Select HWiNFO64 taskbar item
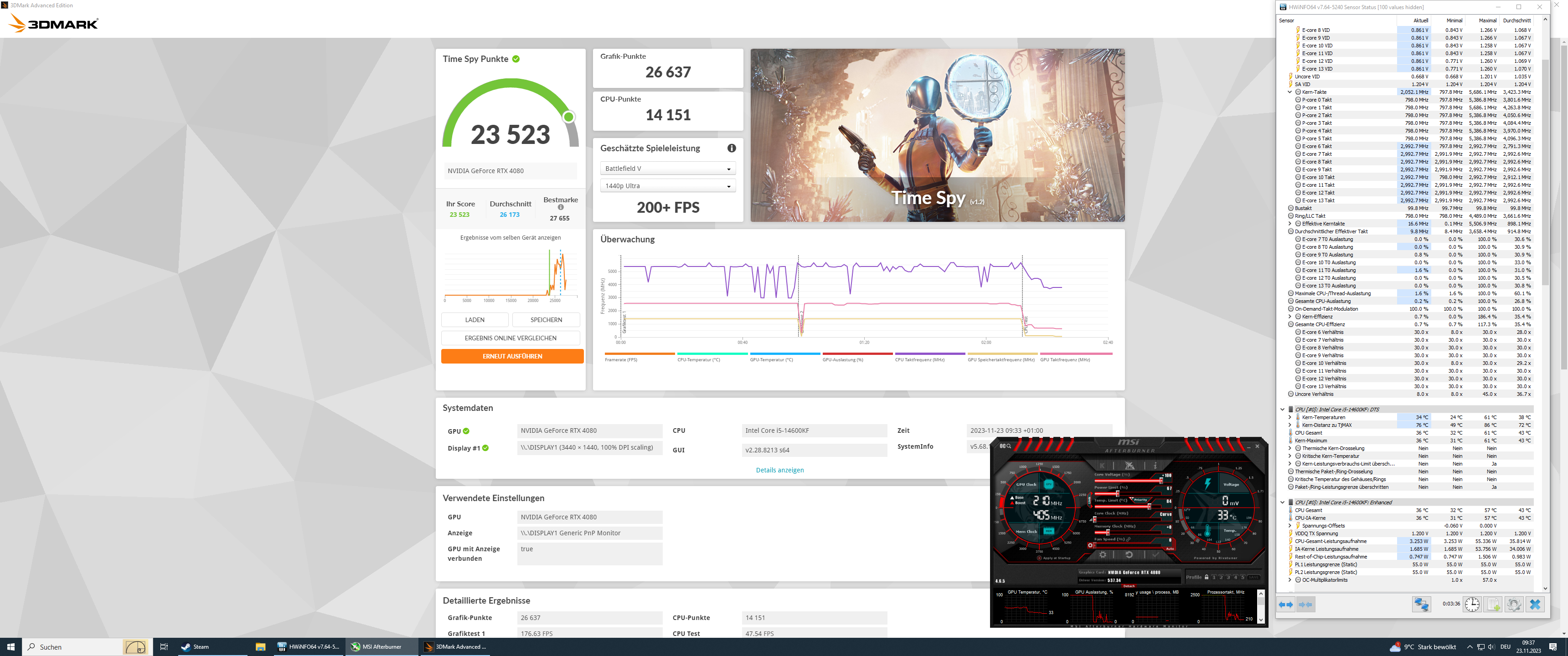Viewport: 1568px width, 656px height. 309,647
